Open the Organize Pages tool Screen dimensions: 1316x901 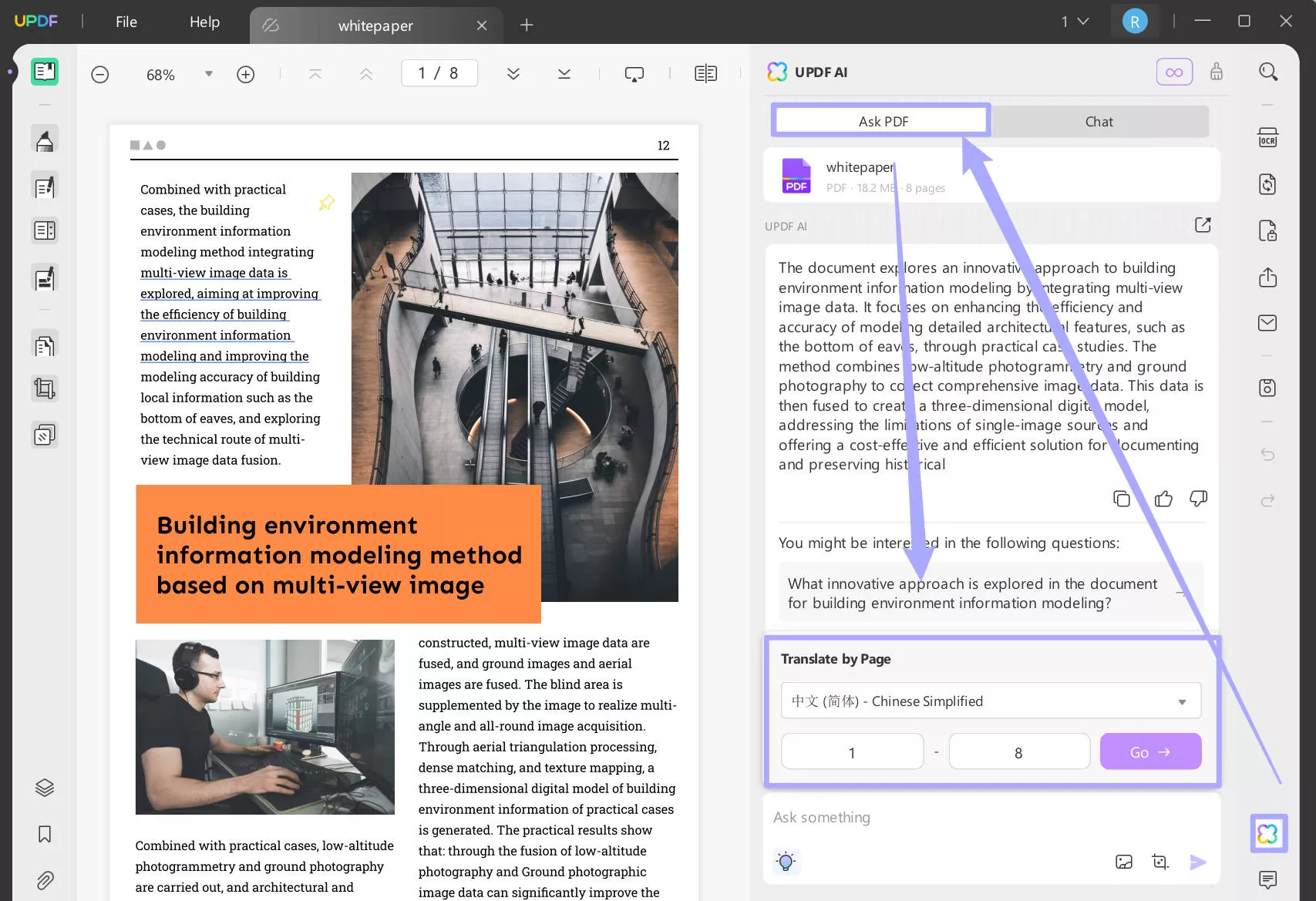pyautogui.click(x=45, y=345)
